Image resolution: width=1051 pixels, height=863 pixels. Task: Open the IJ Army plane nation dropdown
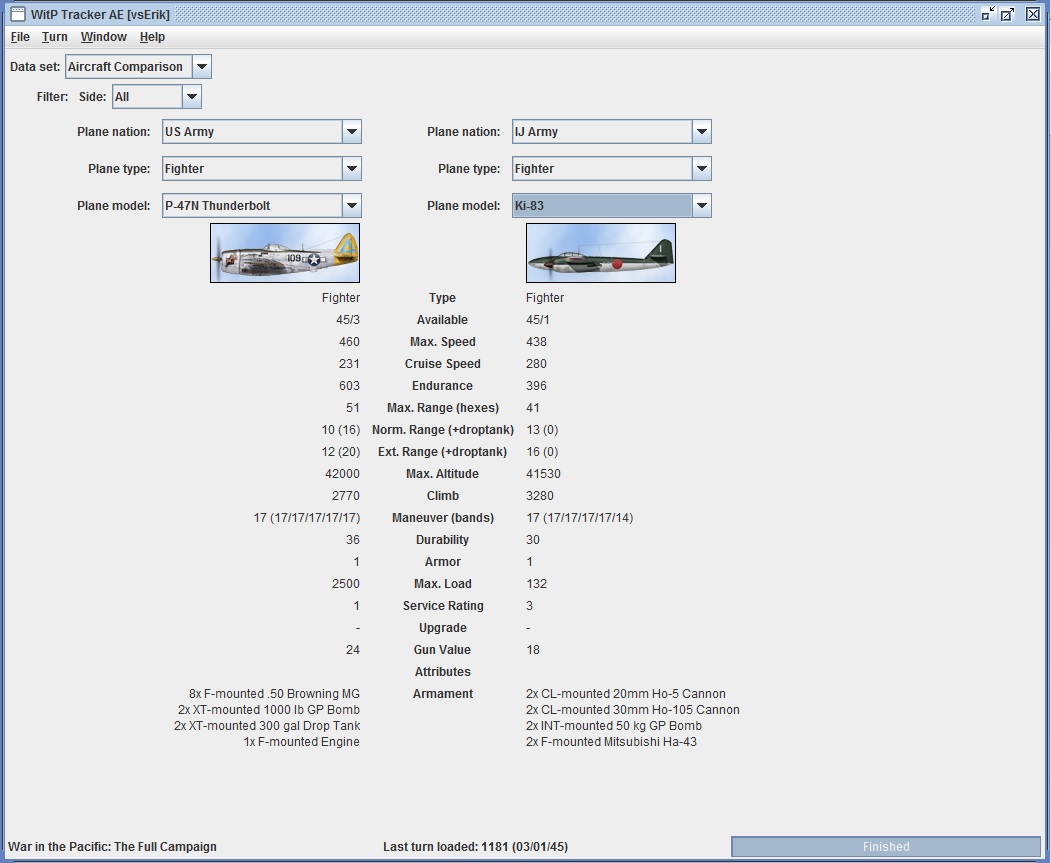(612, 132)
